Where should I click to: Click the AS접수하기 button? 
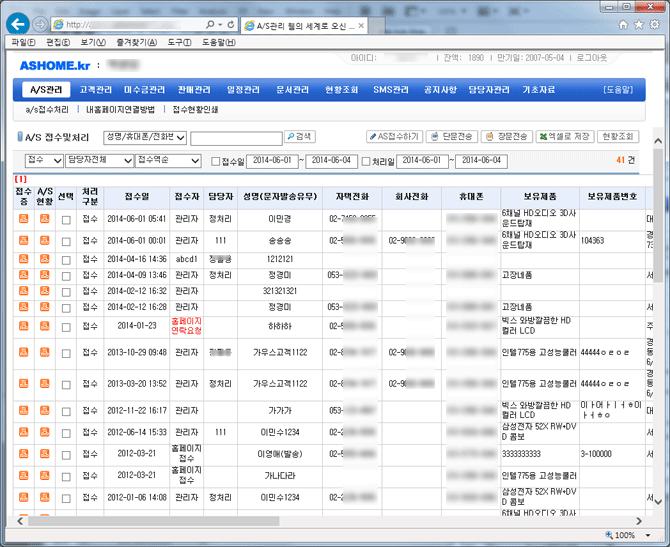tap(394, 136)
